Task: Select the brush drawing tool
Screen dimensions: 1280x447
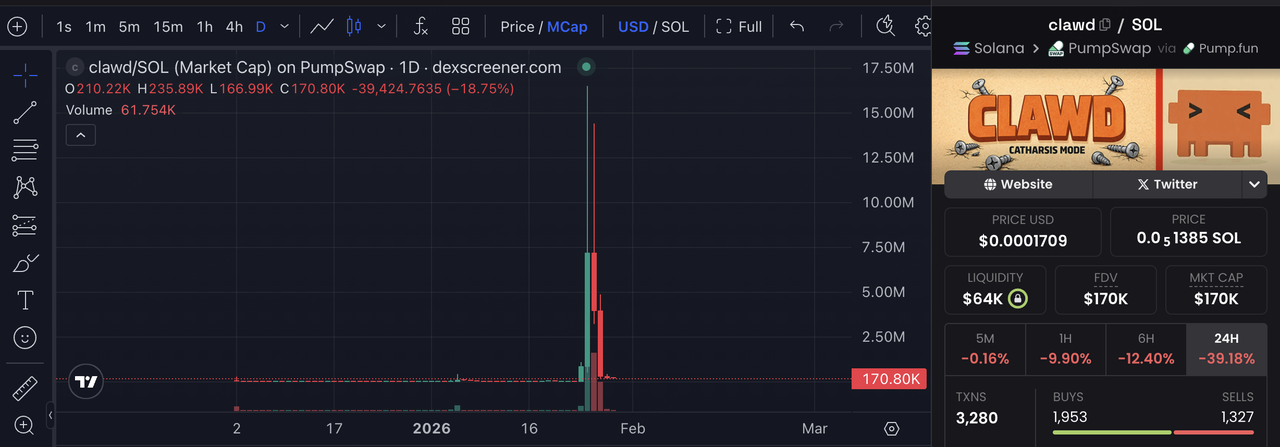Action: 25,263
